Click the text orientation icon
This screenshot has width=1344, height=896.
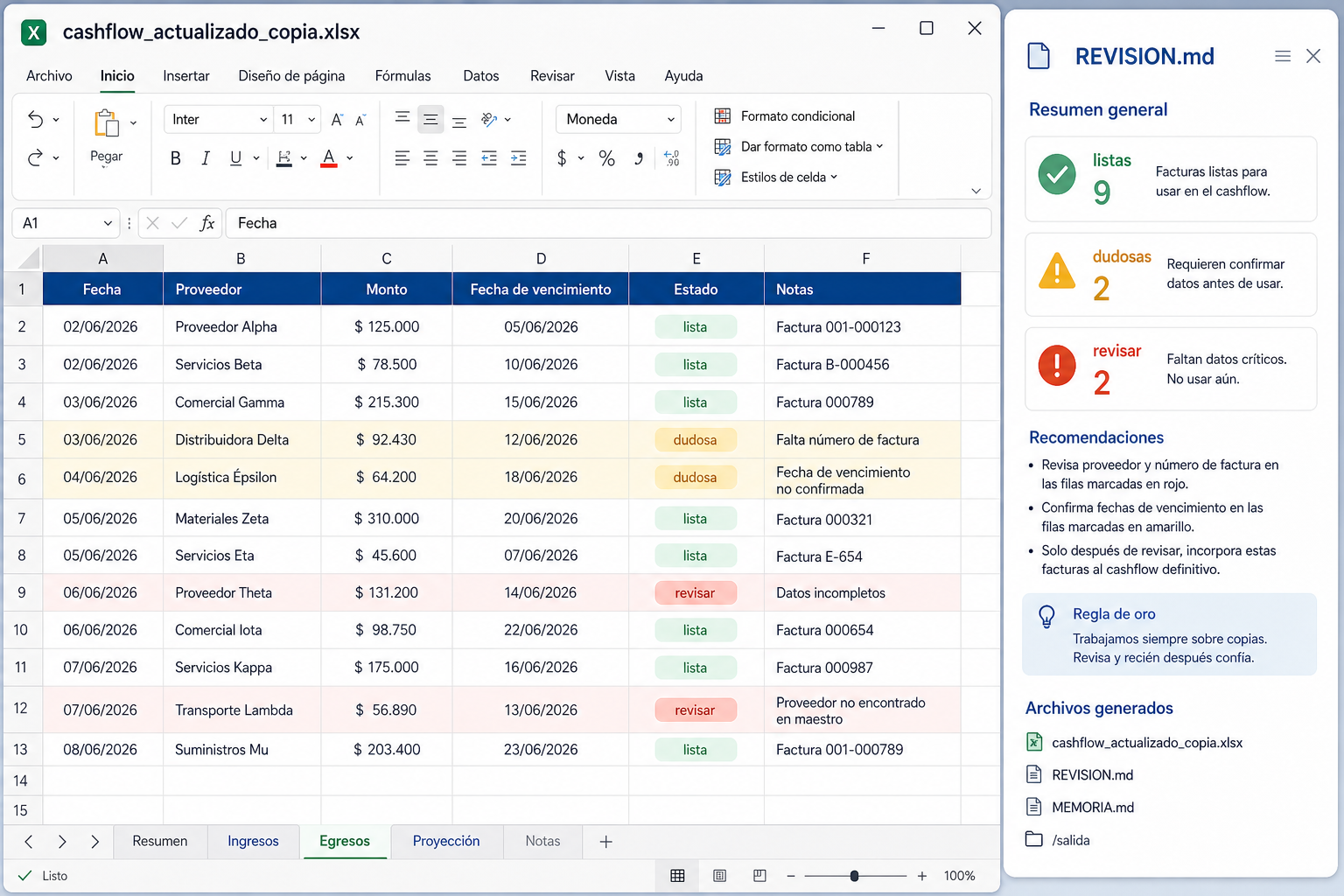point(489,120)
